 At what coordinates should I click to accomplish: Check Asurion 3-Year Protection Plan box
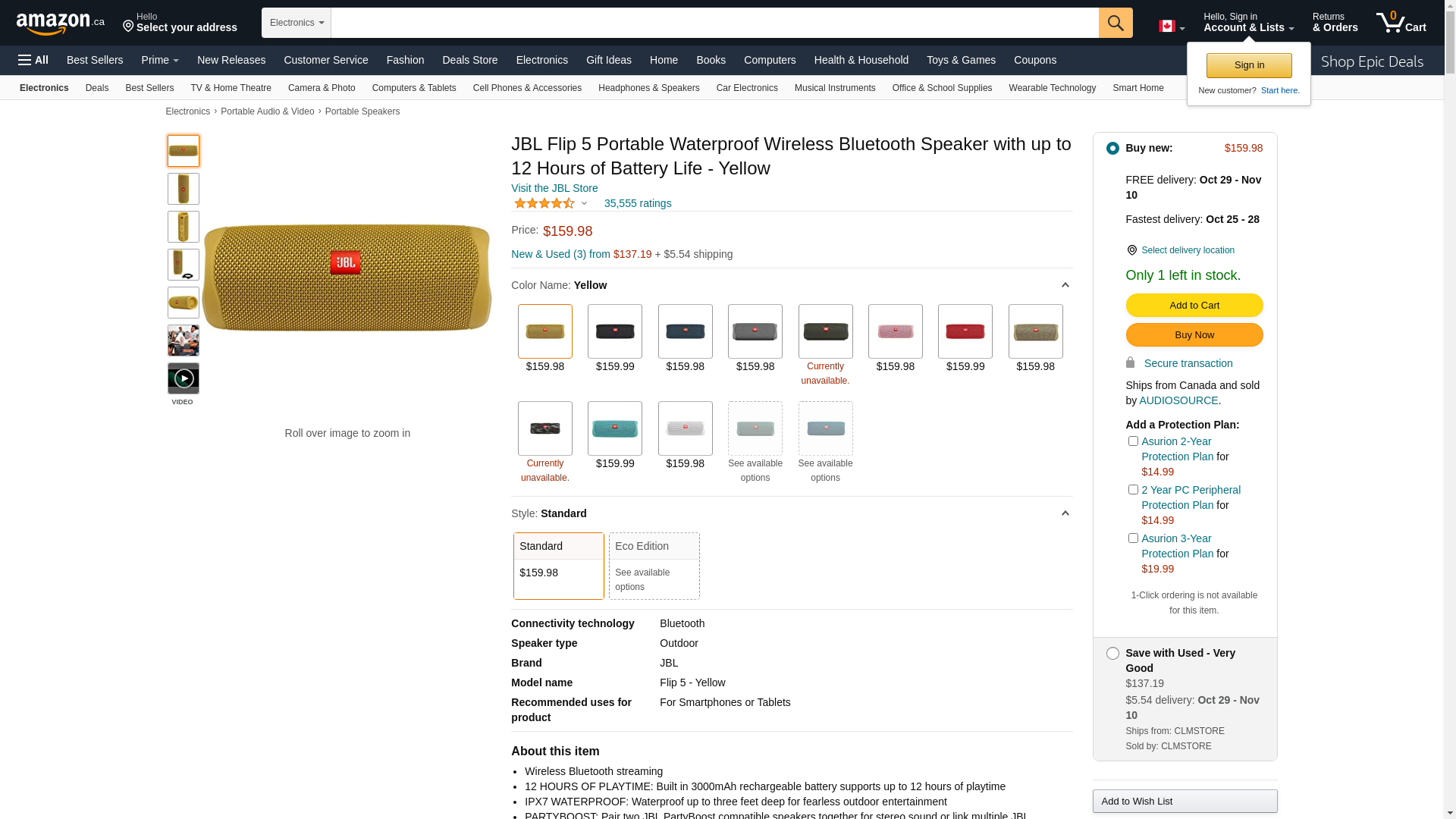pyautogui.click(x=1133, y=538)
